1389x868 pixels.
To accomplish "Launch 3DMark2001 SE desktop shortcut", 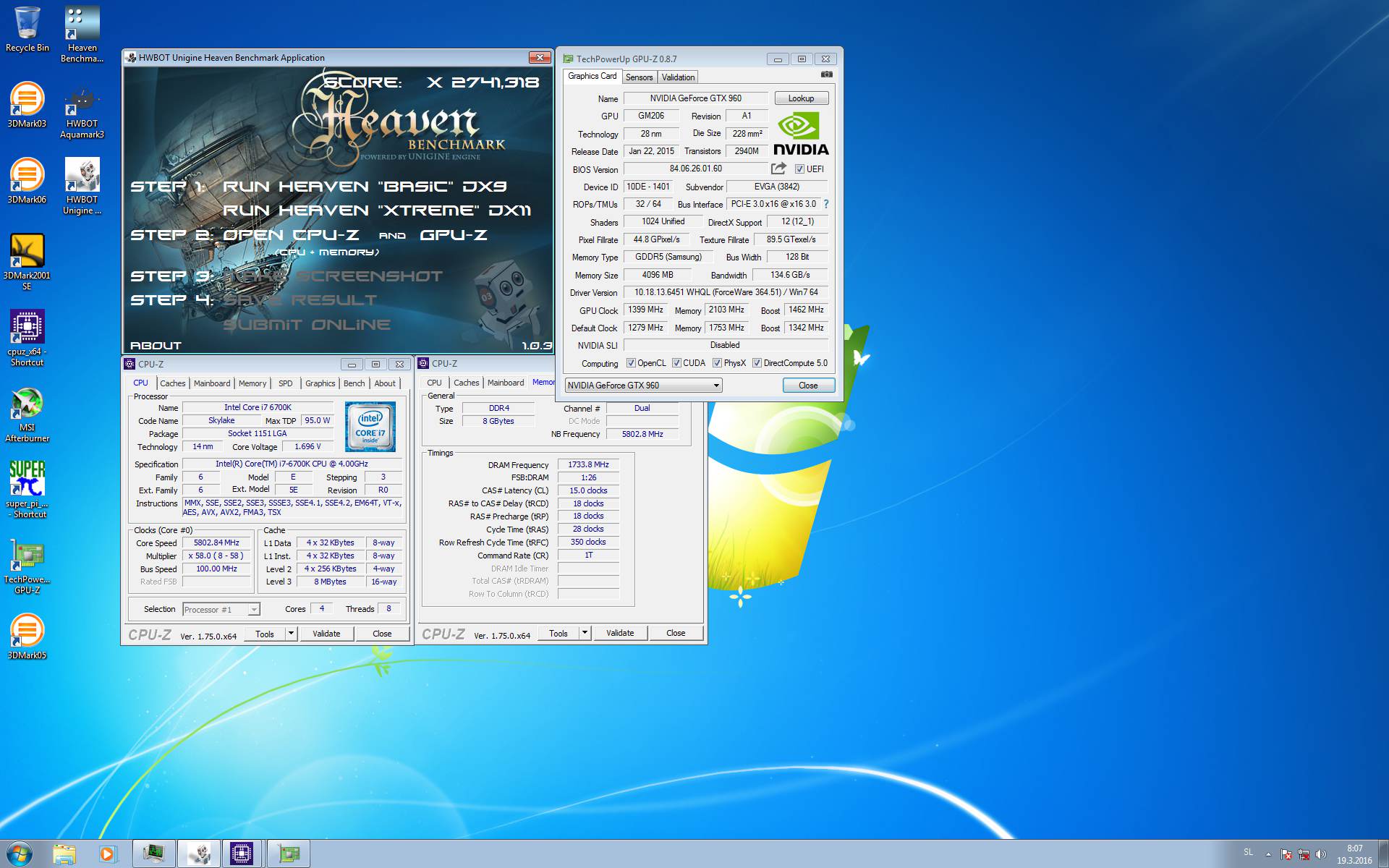I will pos(27,262).
